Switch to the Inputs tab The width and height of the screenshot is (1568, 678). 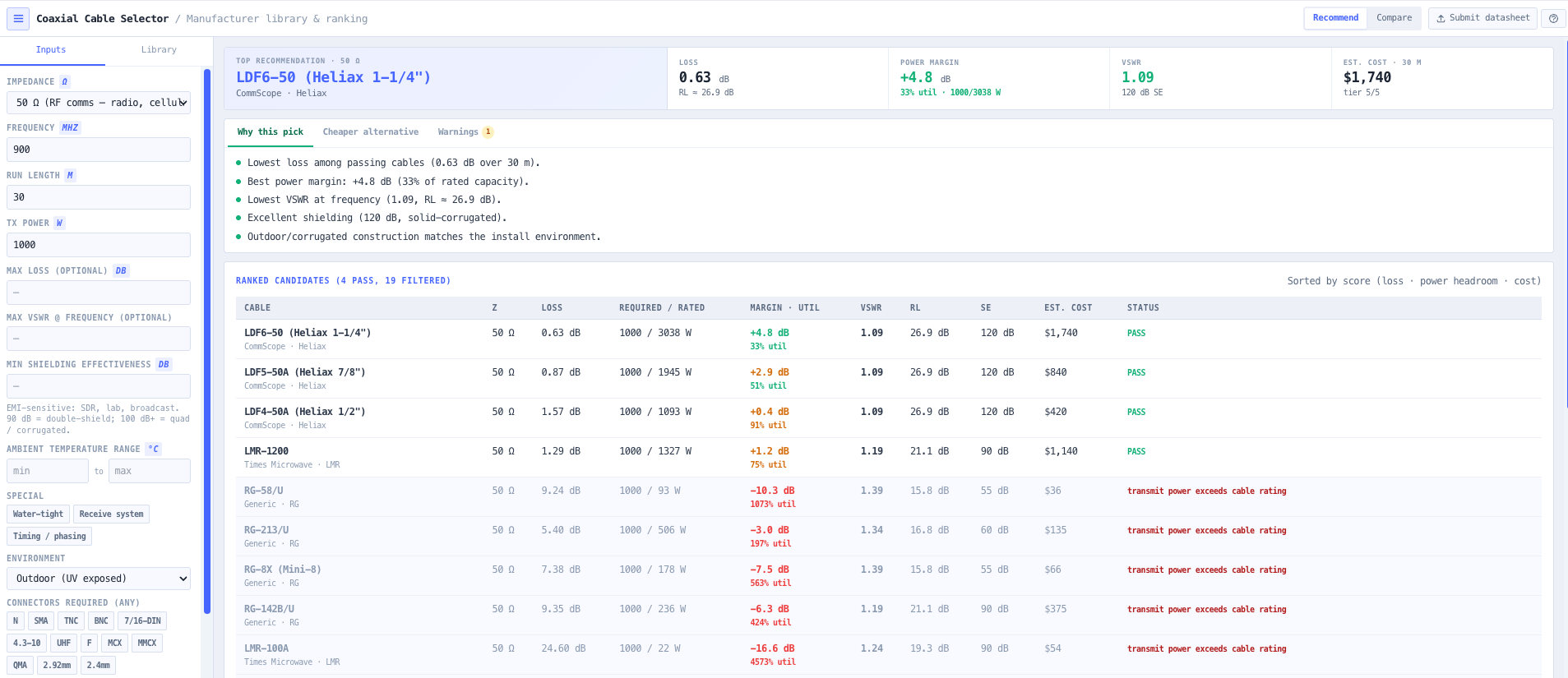tap(51, 50)
